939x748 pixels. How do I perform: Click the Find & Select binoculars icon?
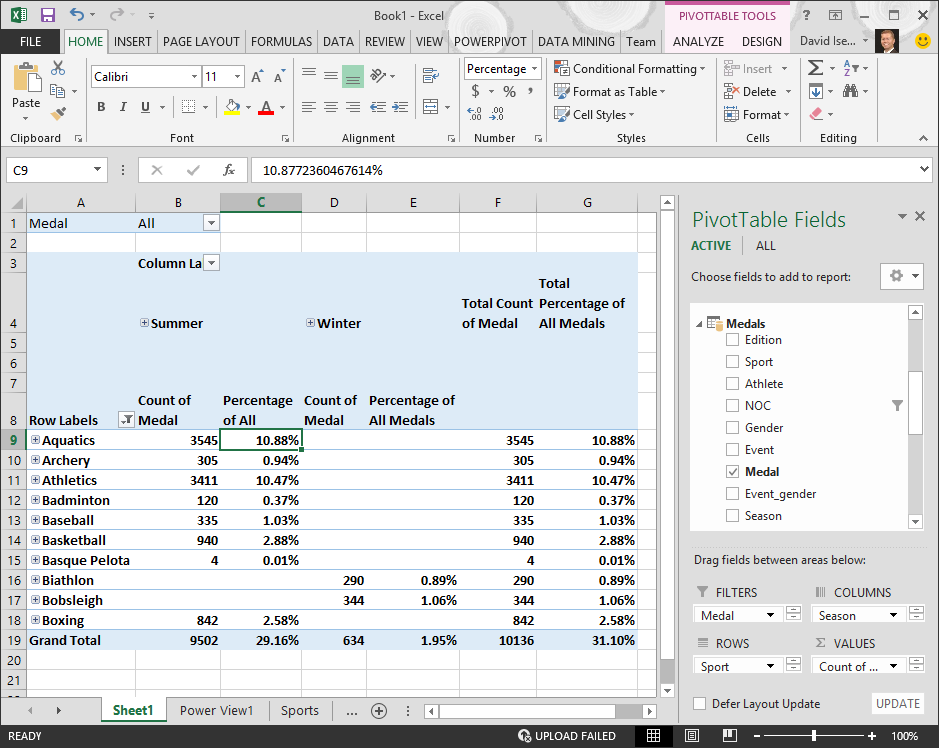pos(851,90)
